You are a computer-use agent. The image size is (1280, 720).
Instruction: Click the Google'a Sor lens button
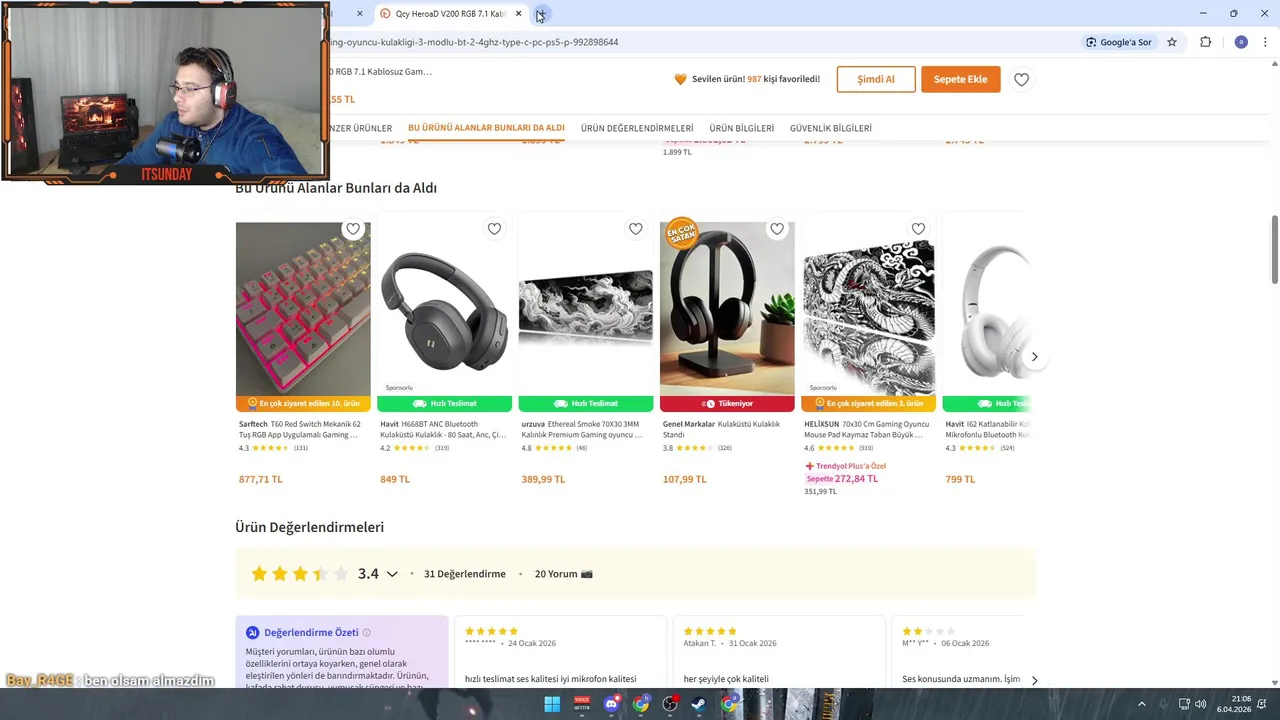[x=1119, y=42]
